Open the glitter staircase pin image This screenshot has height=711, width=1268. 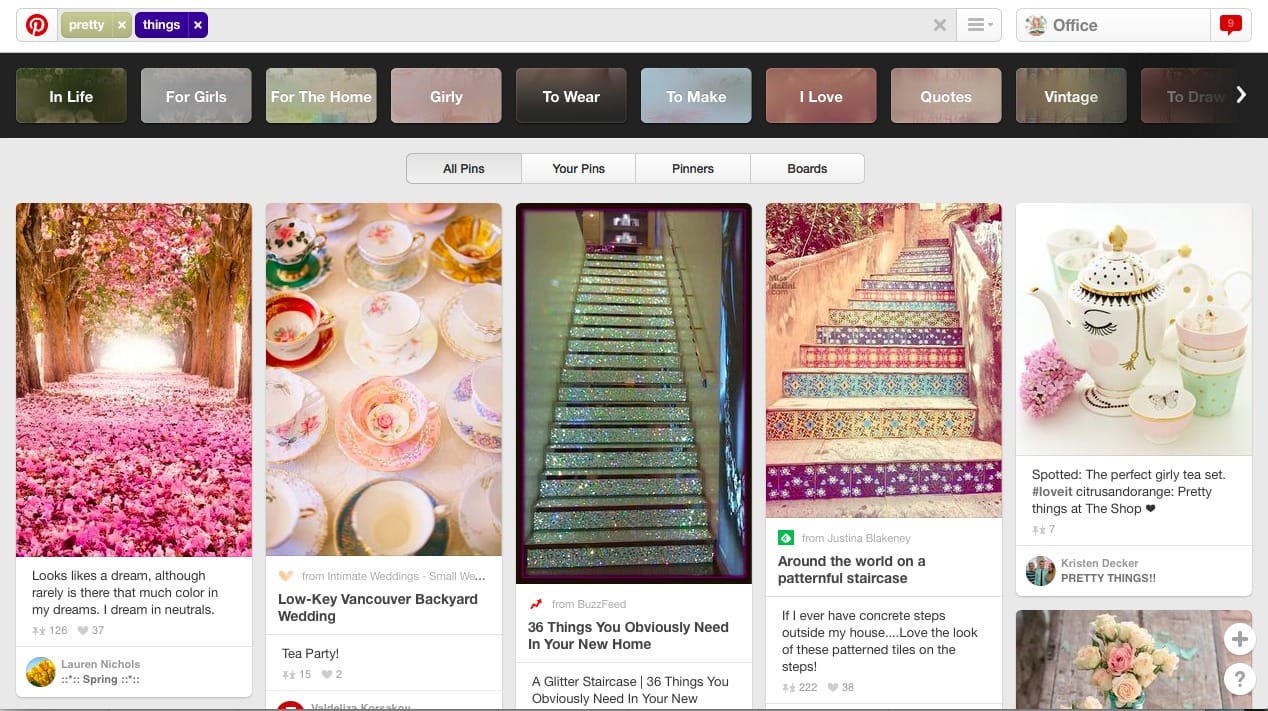coord(634,393)
